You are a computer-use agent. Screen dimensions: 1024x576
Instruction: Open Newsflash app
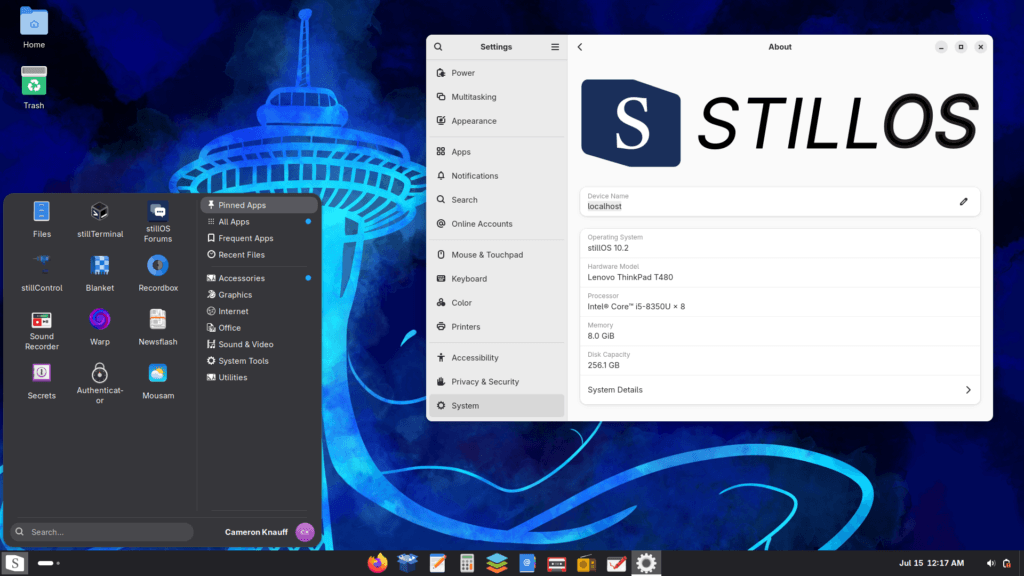click(x=157, y=327)
